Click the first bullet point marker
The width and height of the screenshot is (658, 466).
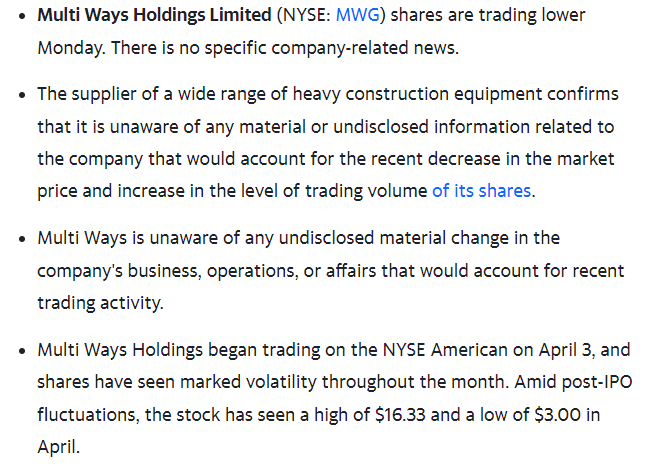pos(22,16)
